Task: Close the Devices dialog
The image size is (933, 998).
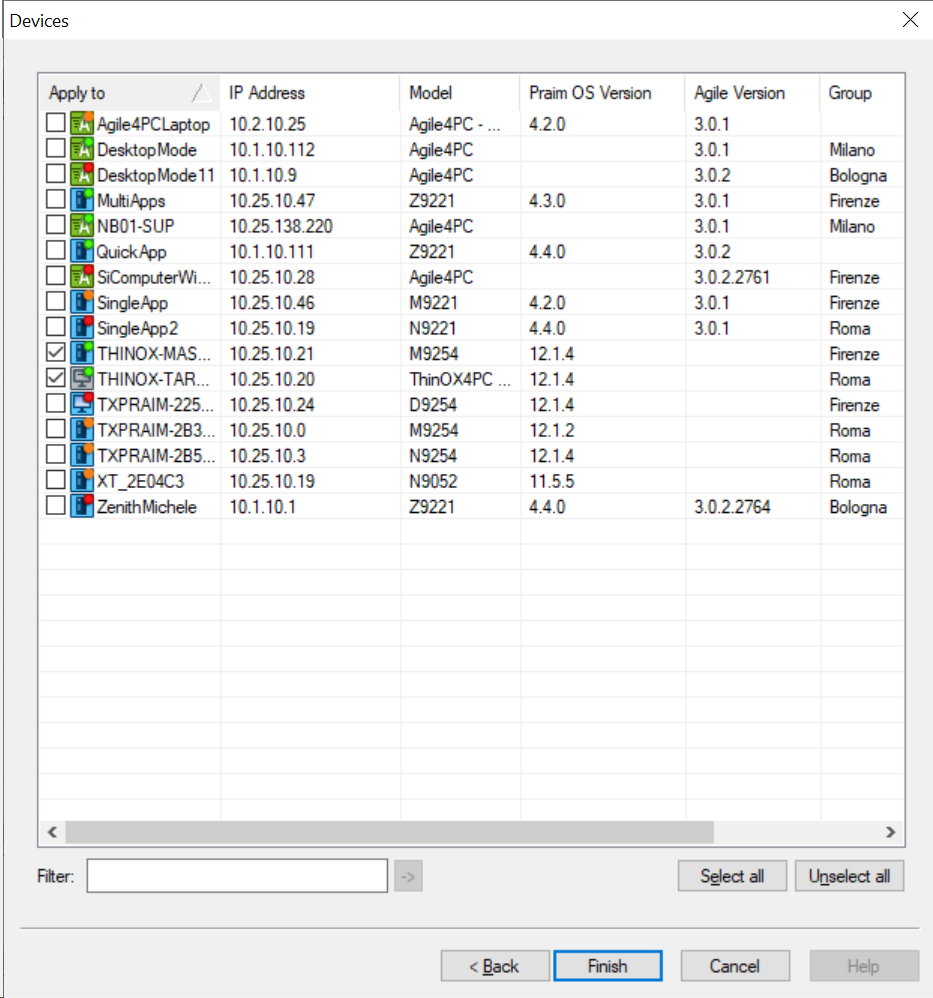Action: coord(910,20)
